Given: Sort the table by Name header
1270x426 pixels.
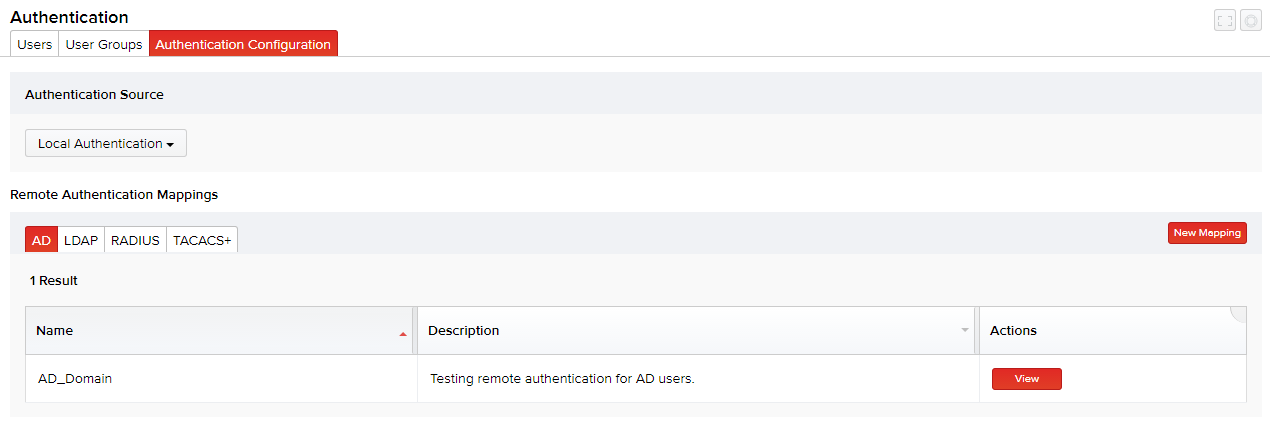Looking at the screenshot, I should [55, 331].
